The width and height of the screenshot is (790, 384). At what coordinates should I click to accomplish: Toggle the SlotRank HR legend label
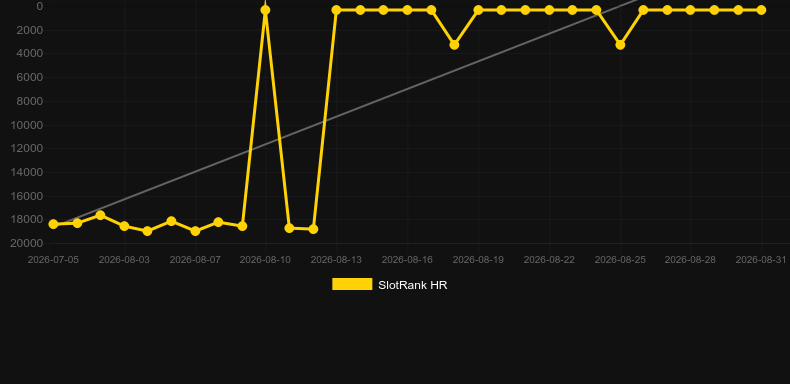(x=413, y=285)
